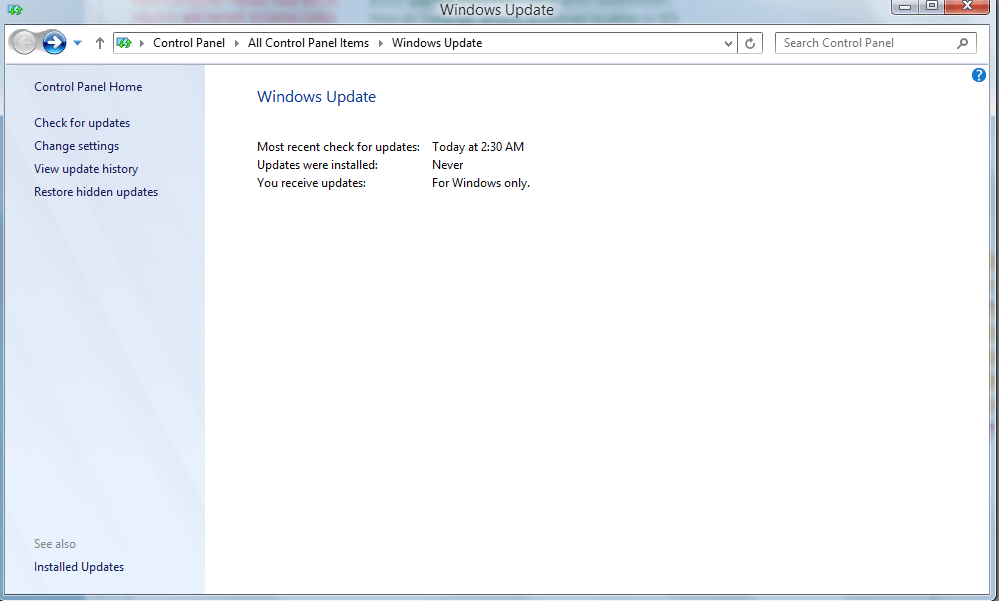Open the recent locations dropdown arrow
The width and height of the screenshot is (999, 601).
tap(78, 43)
